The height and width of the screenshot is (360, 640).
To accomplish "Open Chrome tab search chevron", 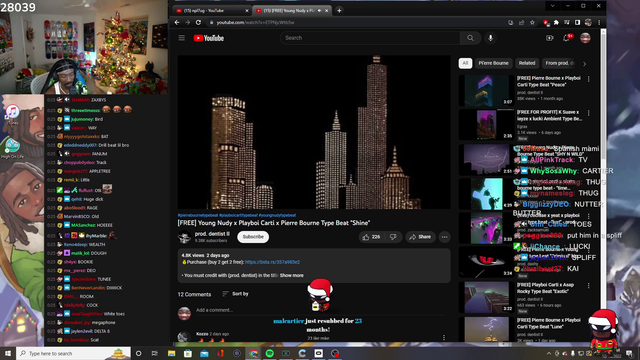I will 552,6.
